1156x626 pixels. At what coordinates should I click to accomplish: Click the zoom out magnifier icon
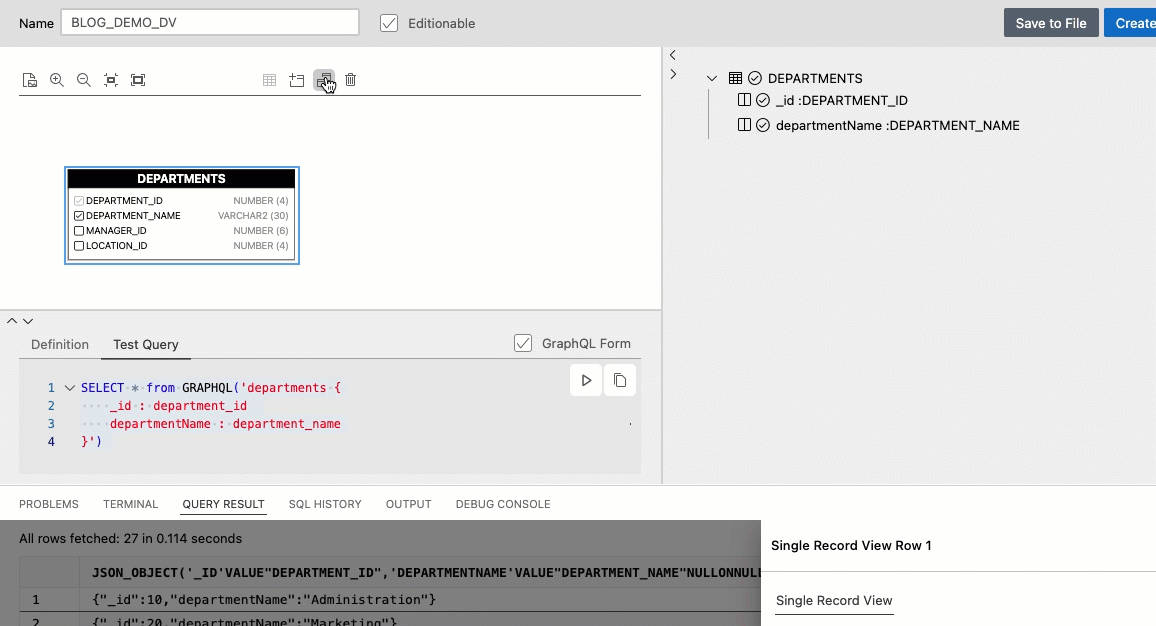84,80
